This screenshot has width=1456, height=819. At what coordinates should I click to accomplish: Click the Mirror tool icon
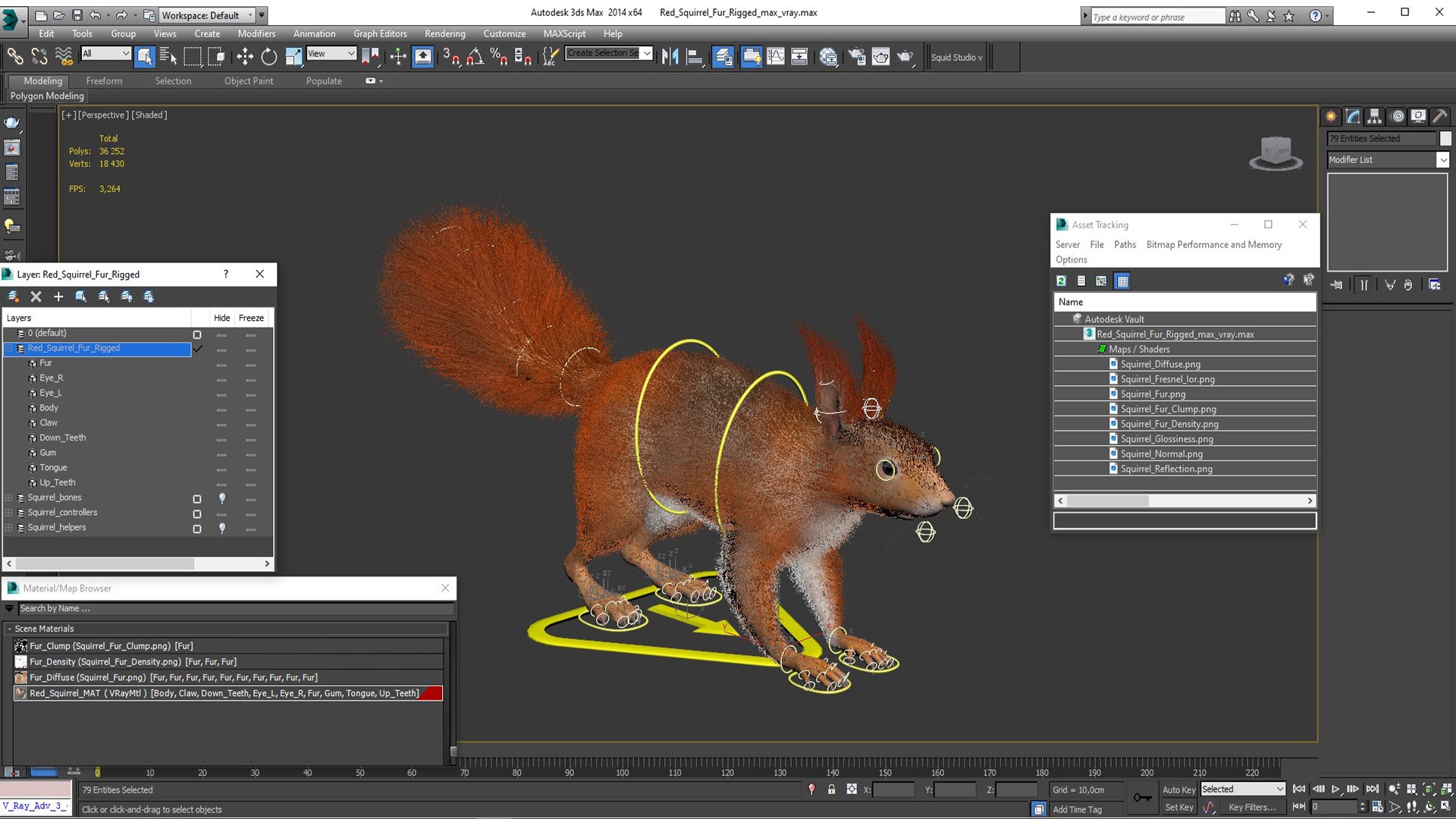click(x=670, y=56)
